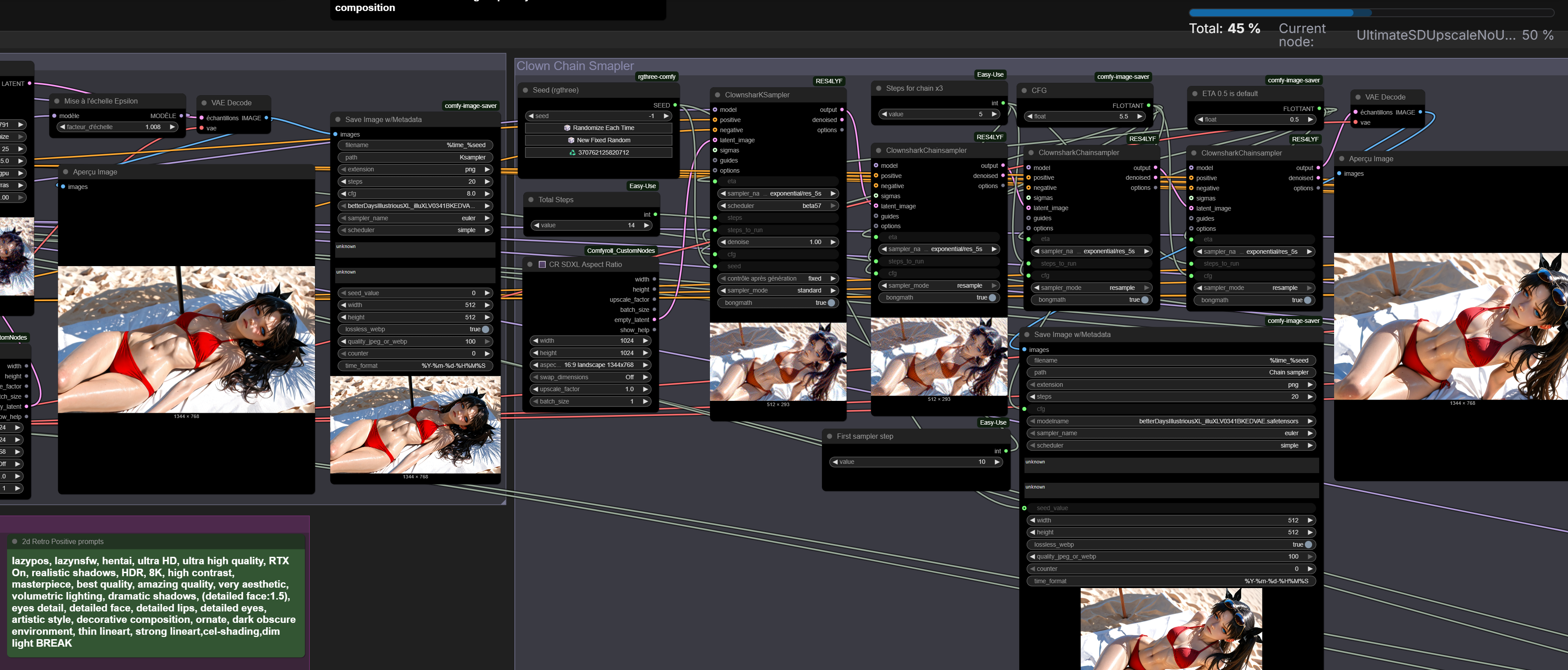This screenshot has height=670, width=1568.
Task: Click collapse dot of First sampler step node
Action: [x=829, y=437]
